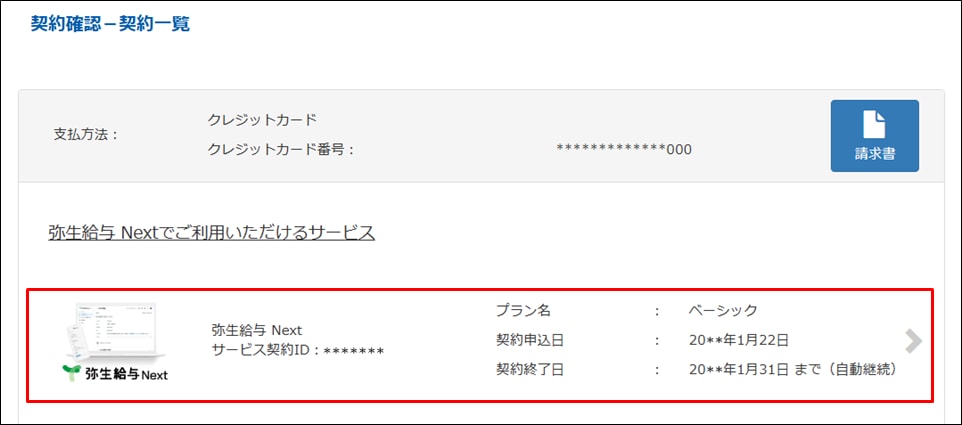
Task: Click the 20**年1月22日 application date
Action: pyautogui.click(x=739, y=340)
